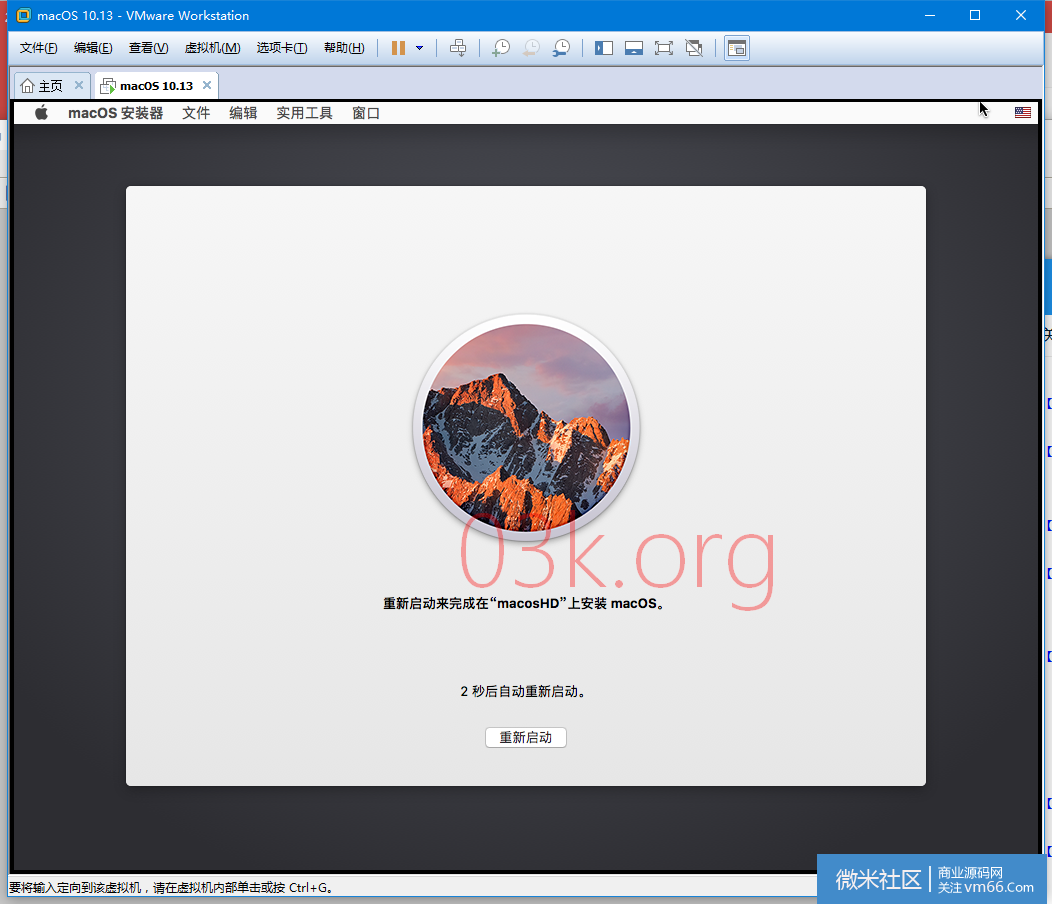Image resolution: width=1052 pixels, height=904 pixels.
Task: Open the guest 编辑 menu
Action: (243, 113)
